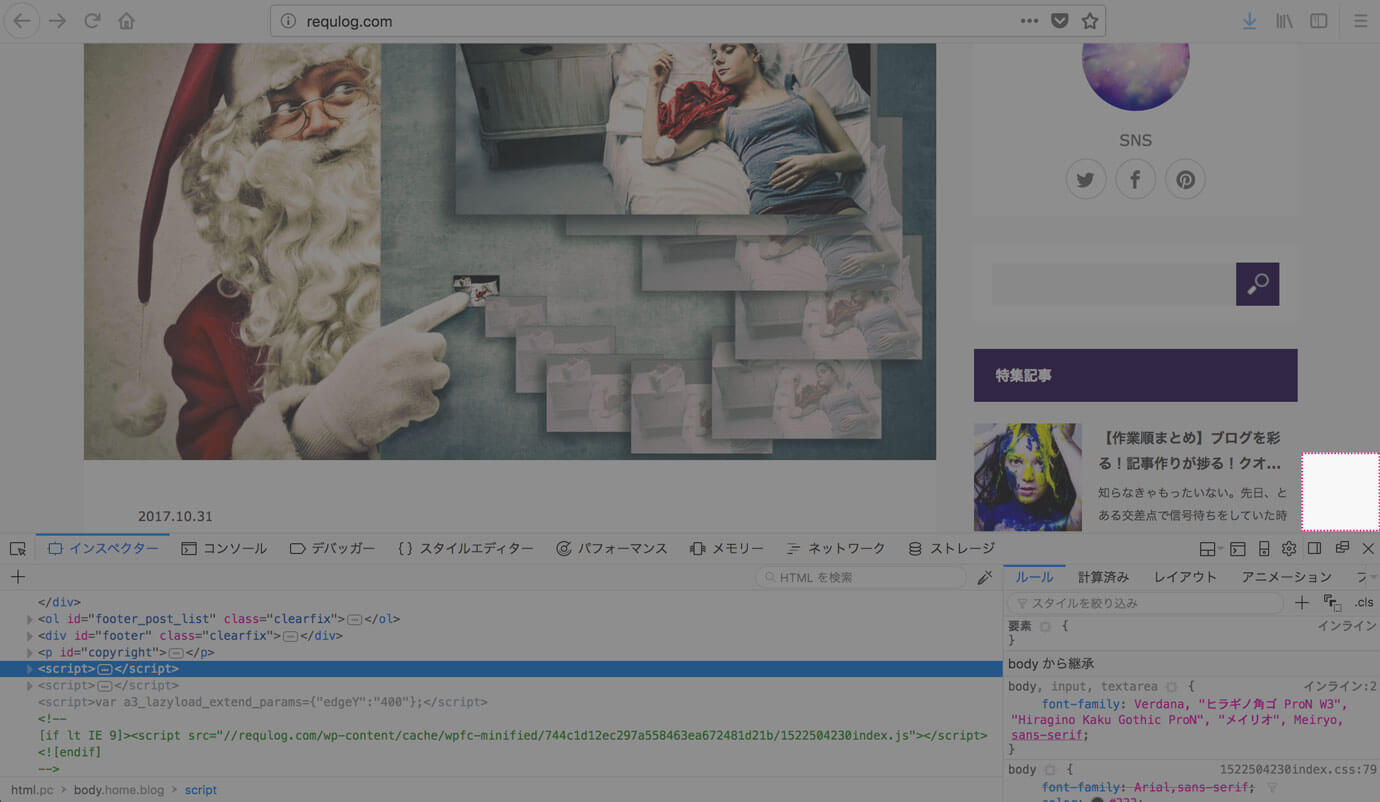The image size is (1380, 802).
Task: Select the body.home.blog breadcrumb
Action: click(x=119, y=790)
